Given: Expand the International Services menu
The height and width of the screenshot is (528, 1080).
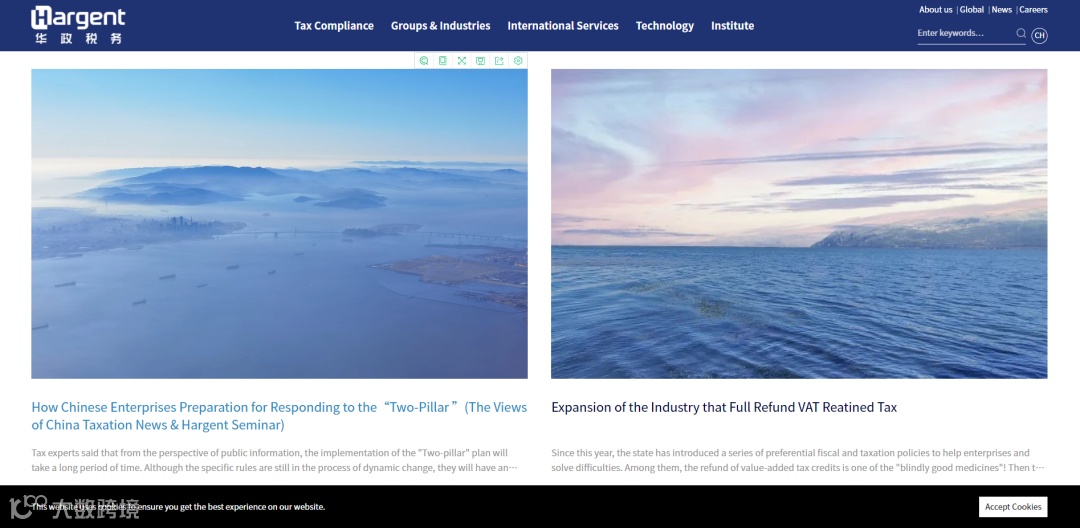Looking at the screenshot, I should pyautogui.click(x=563, y=25).
